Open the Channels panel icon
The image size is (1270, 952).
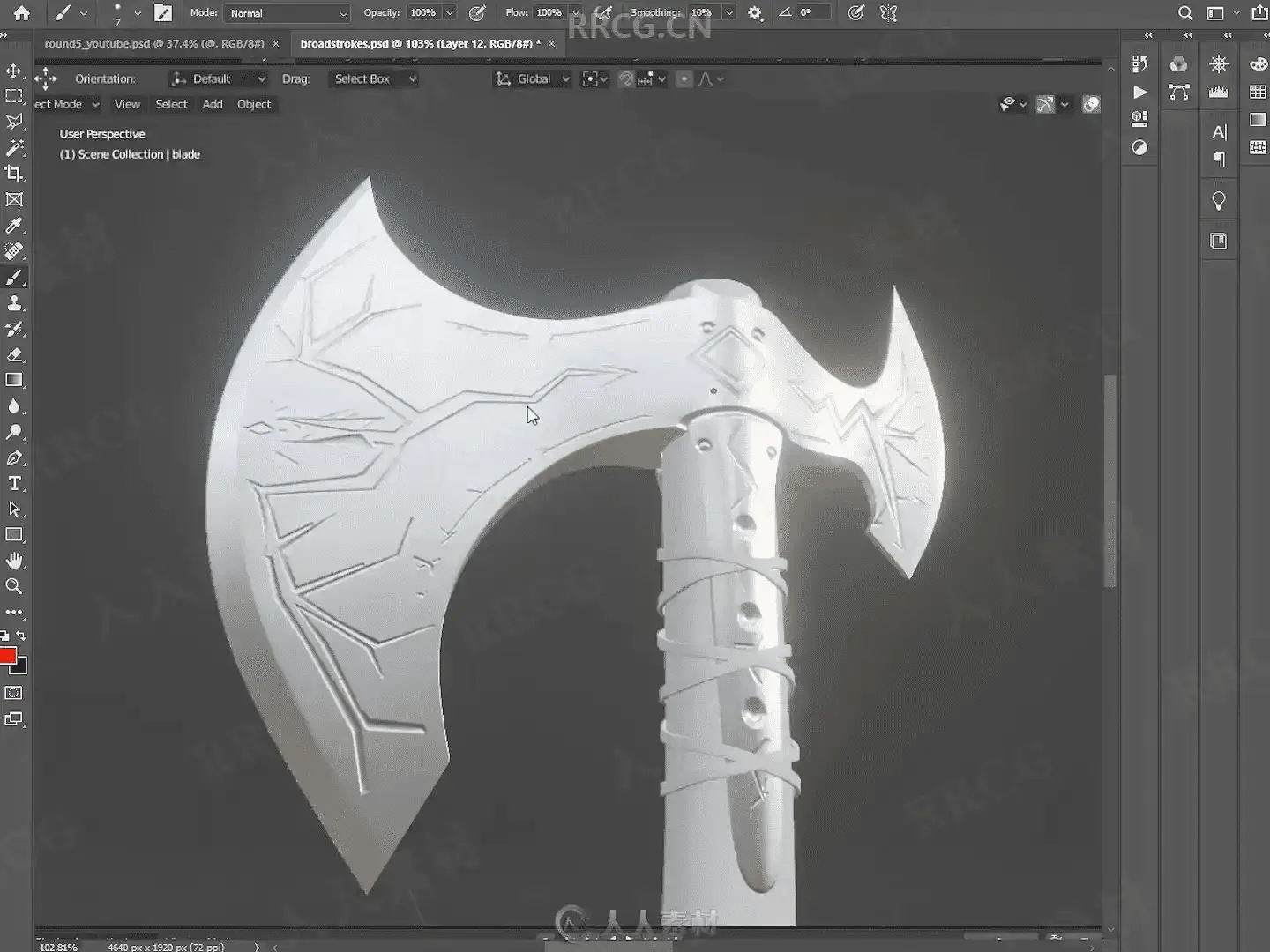pos(1178,63)
